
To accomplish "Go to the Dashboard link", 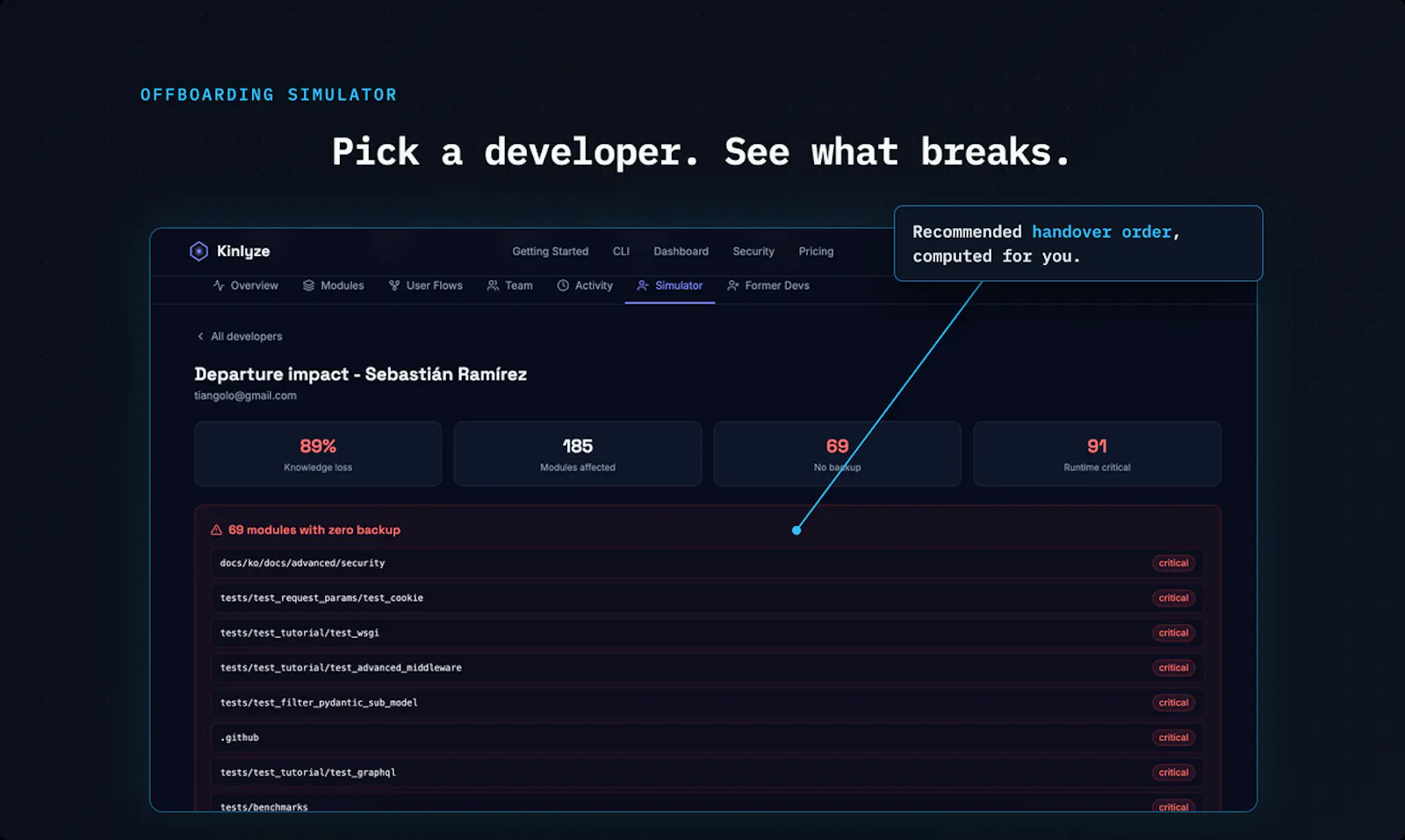I will tap(681, 251).
